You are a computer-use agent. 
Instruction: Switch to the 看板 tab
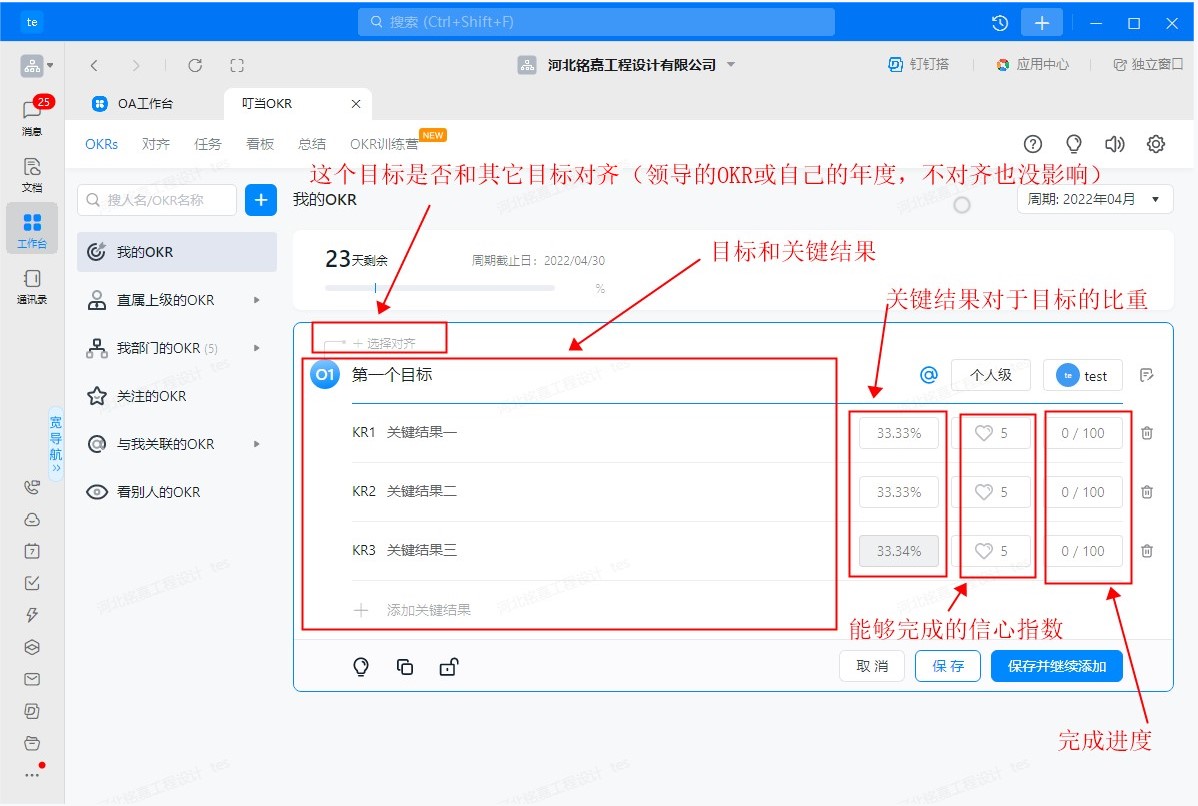[260, 144]
